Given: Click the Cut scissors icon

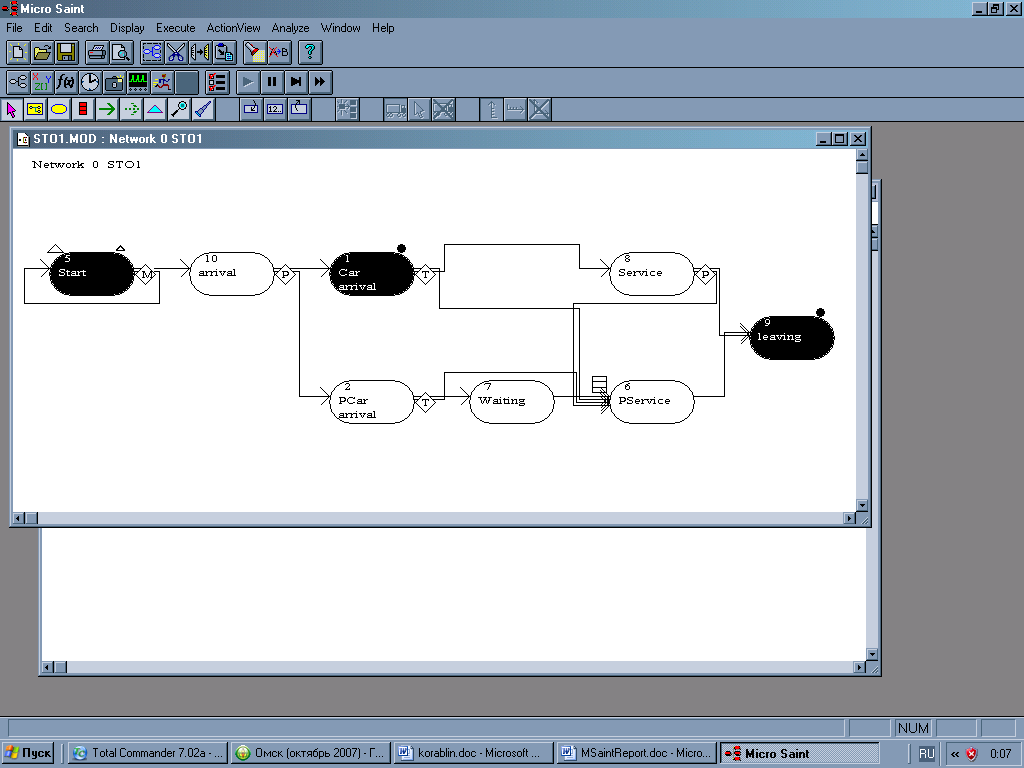Looking at the screenshot, I should [x=176, y=52].
